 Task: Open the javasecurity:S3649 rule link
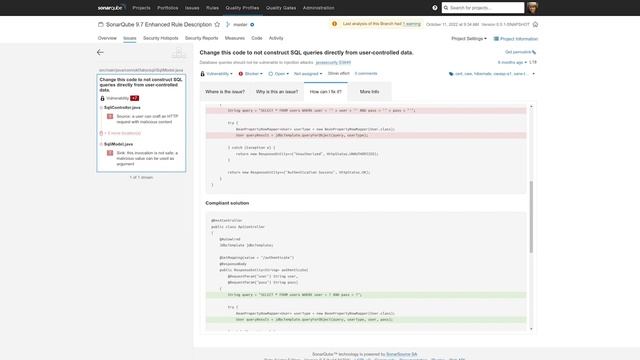[x=333, y=63]
